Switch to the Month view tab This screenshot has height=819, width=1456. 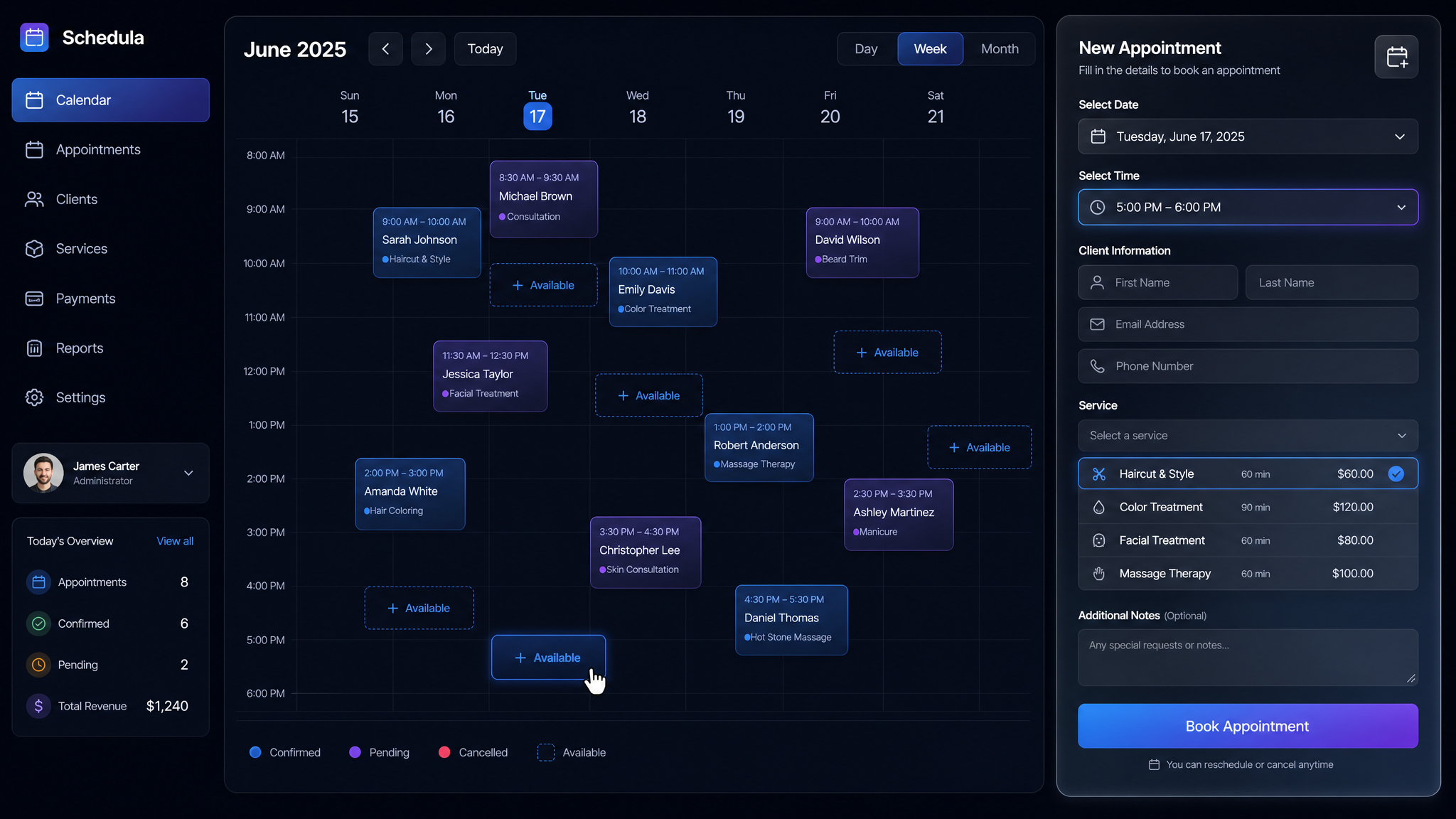pyautogui.click(x=1000, y=49)
